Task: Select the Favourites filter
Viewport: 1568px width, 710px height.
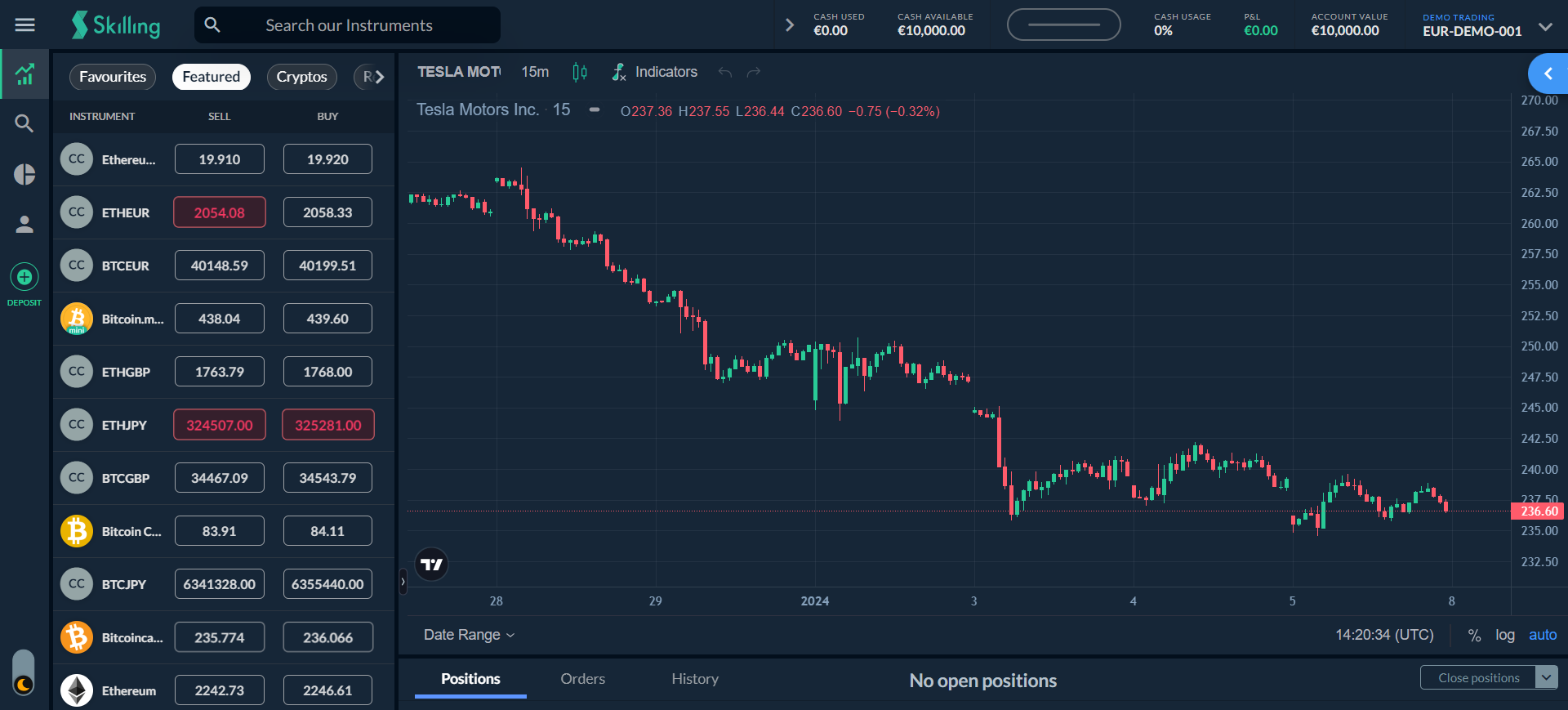Action: tap(113, 77)
